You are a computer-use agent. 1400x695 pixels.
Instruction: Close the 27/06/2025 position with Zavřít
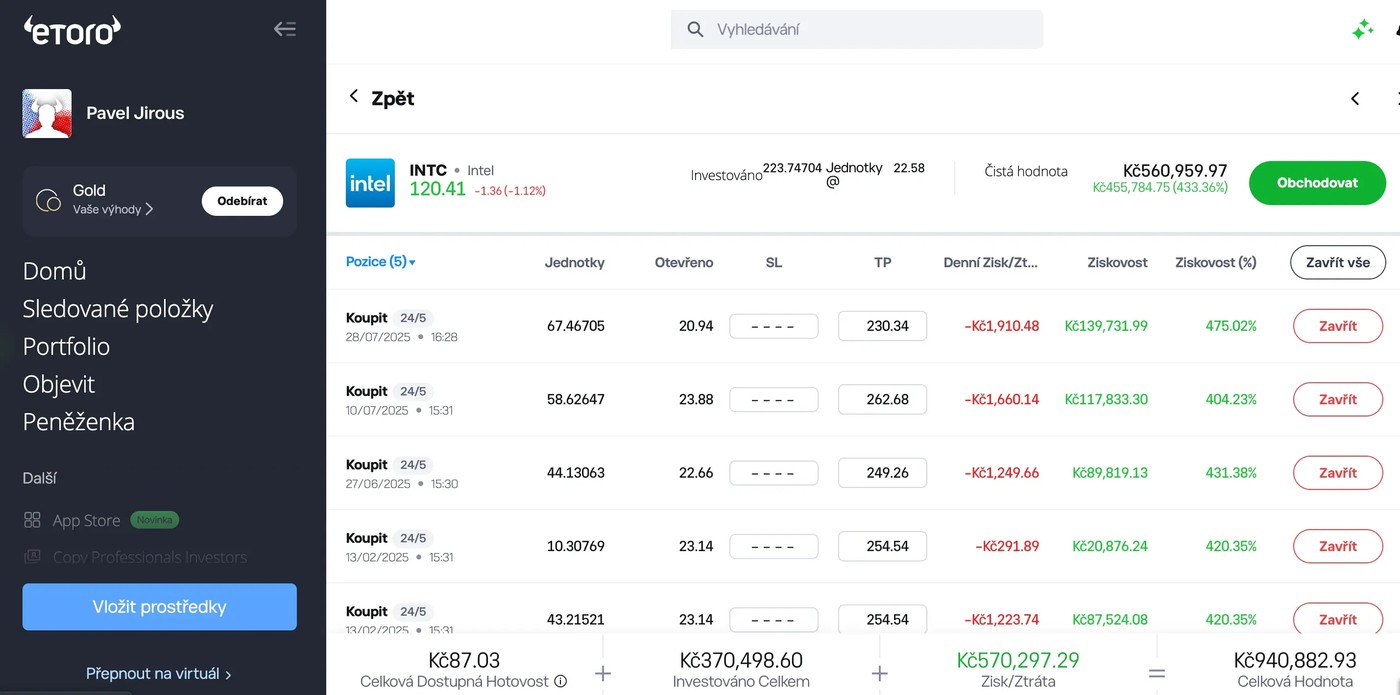click(x=1338, y=473)
